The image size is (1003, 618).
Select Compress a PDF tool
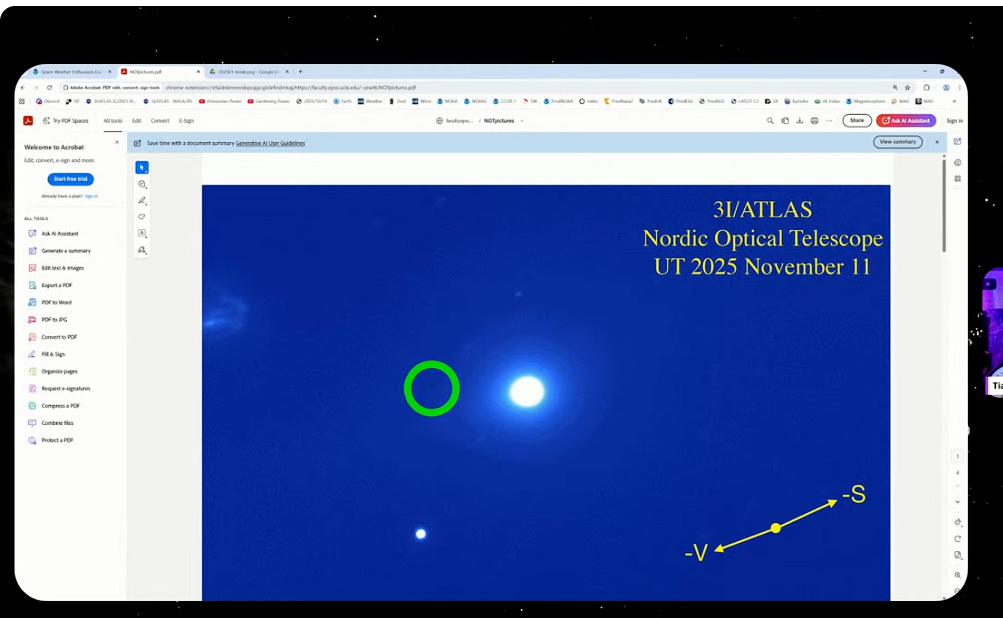[54, 406]
